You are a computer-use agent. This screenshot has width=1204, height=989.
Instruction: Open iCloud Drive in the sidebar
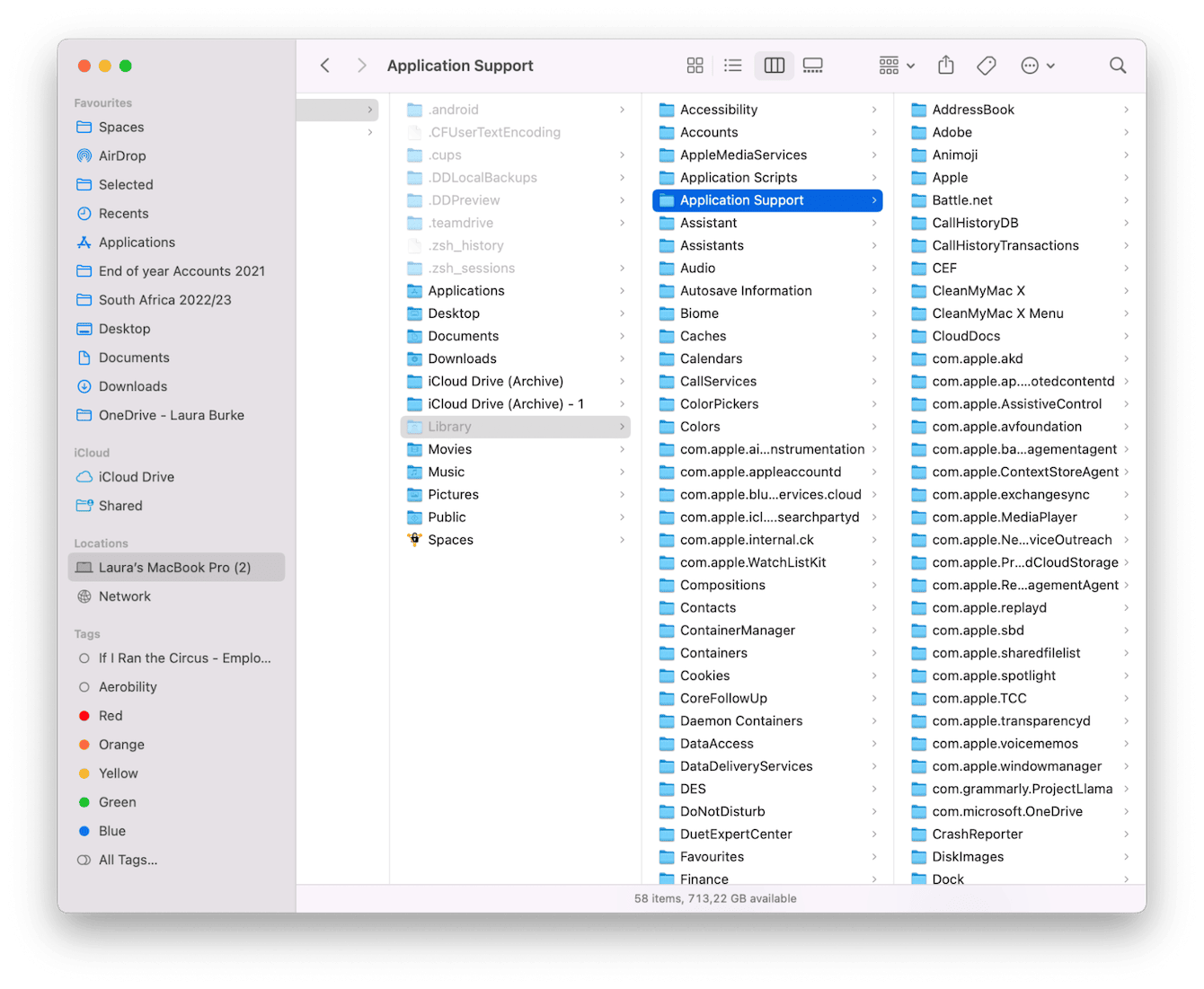[137, 477]
